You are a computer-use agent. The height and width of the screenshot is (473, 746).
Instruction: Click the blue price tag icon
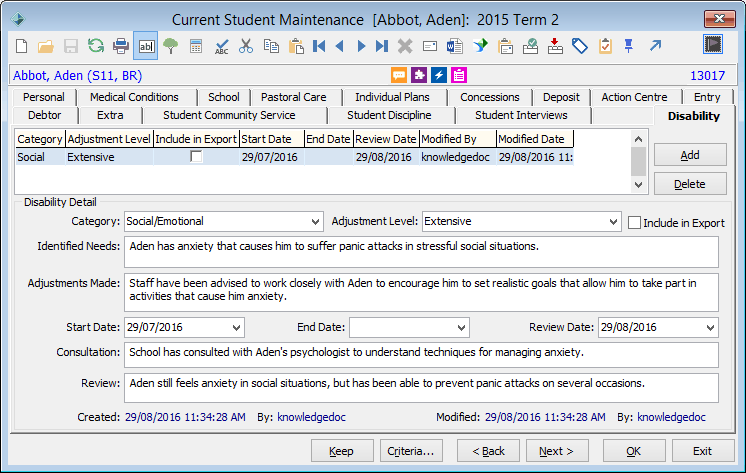(579, 46)
